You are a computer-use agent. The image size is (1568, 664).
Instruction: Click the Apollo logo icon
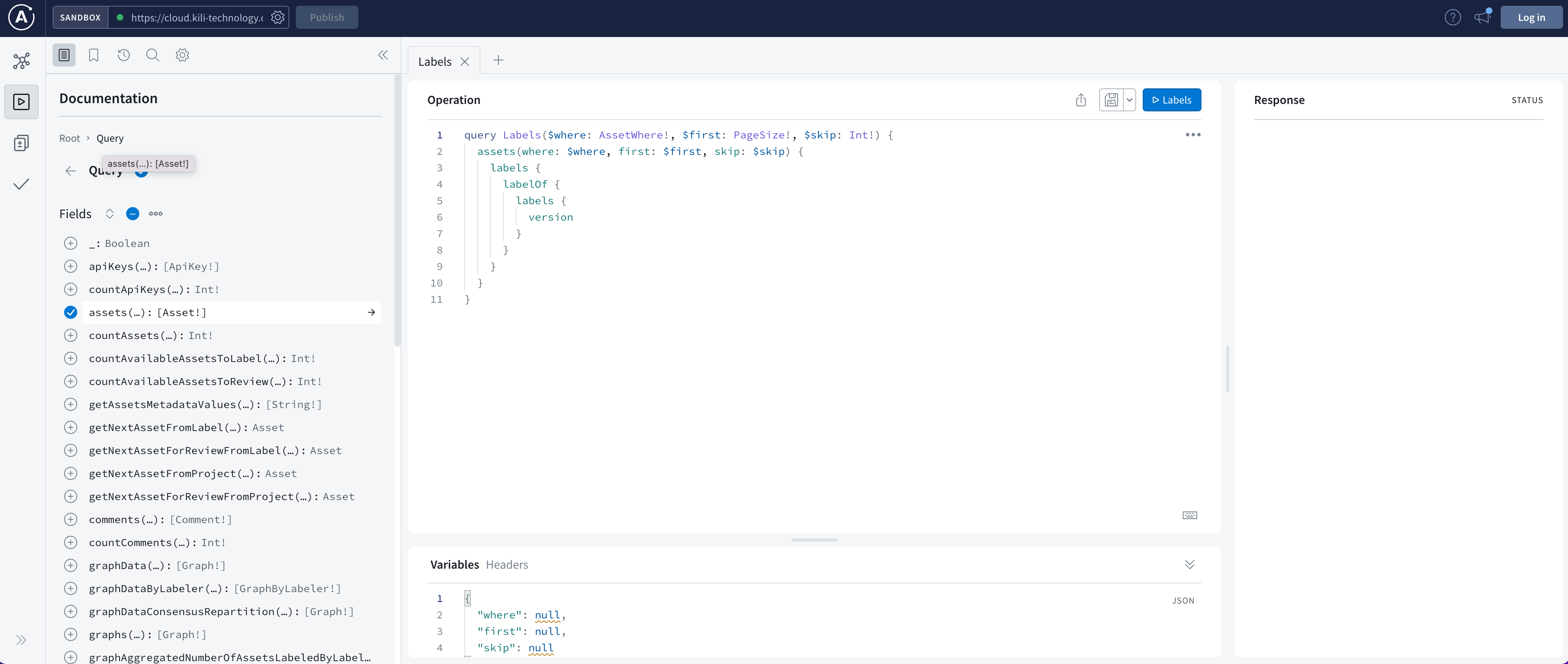tap(21, 17)
